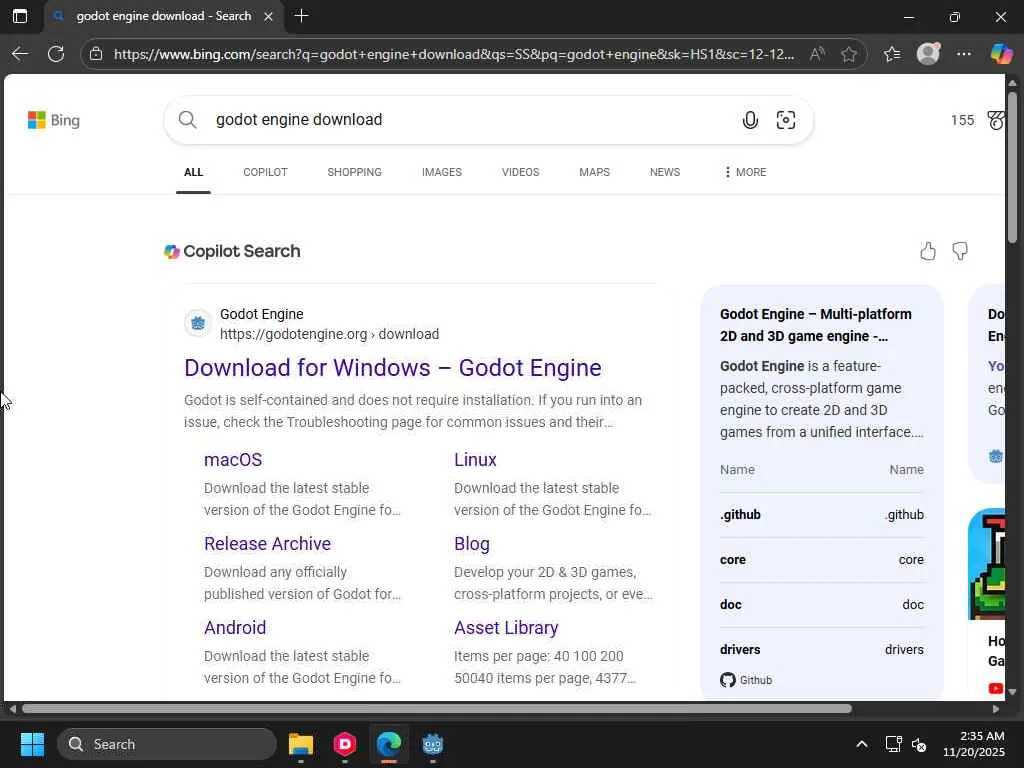Open visual search camera icon
1024x768 pixels.
coord(786,120)
